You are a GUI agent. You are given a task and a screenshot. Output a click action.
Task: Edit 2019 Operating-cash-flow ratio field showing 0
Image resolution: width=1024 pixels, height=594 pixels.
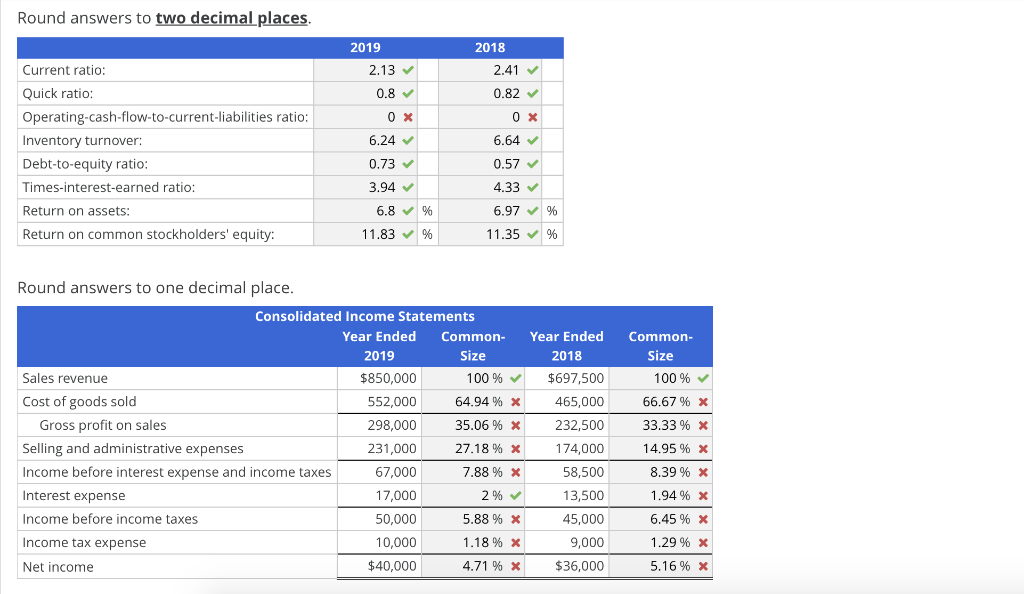tap(366, 117)
